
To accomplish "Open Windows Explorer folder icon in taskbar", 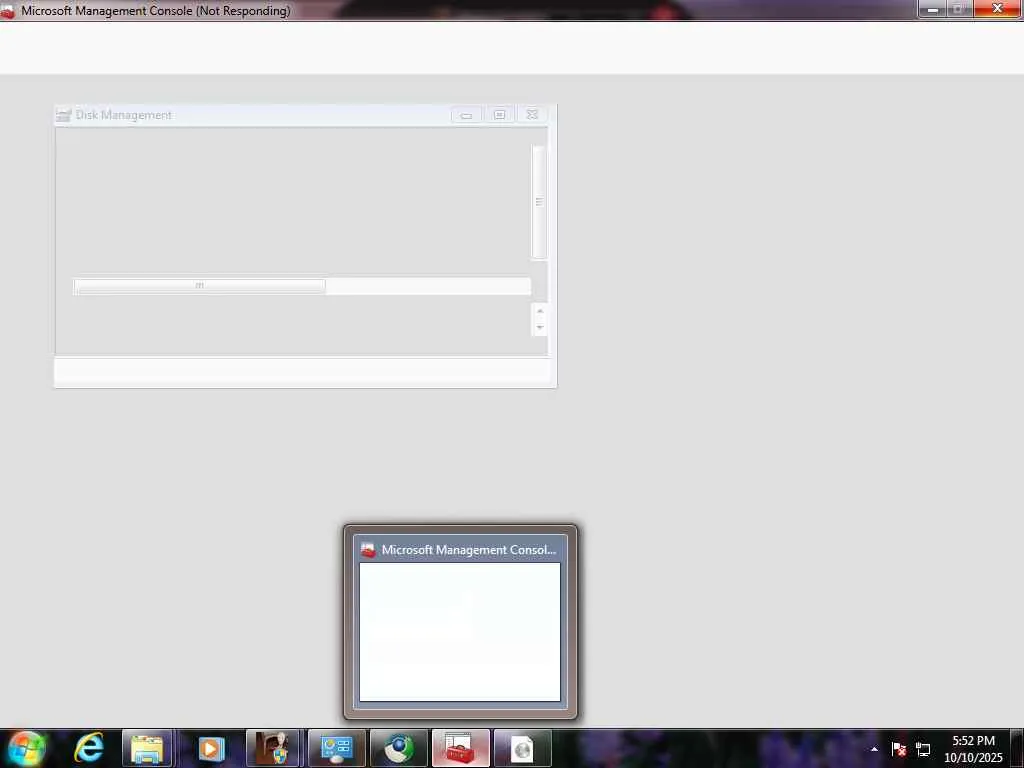I will click(x=147, y=748).
